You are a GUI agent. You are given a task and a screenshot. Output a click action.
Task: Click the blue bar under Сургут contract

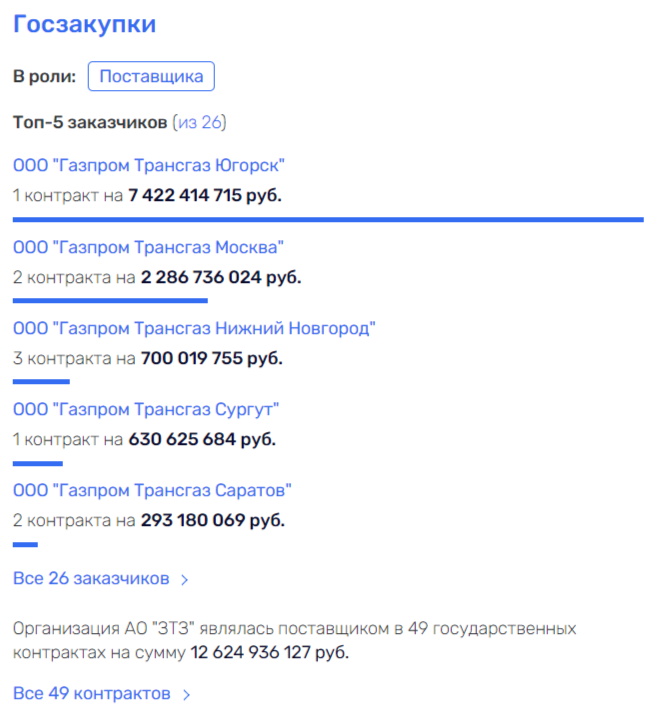pyautogui.click(x=38, y=463)
